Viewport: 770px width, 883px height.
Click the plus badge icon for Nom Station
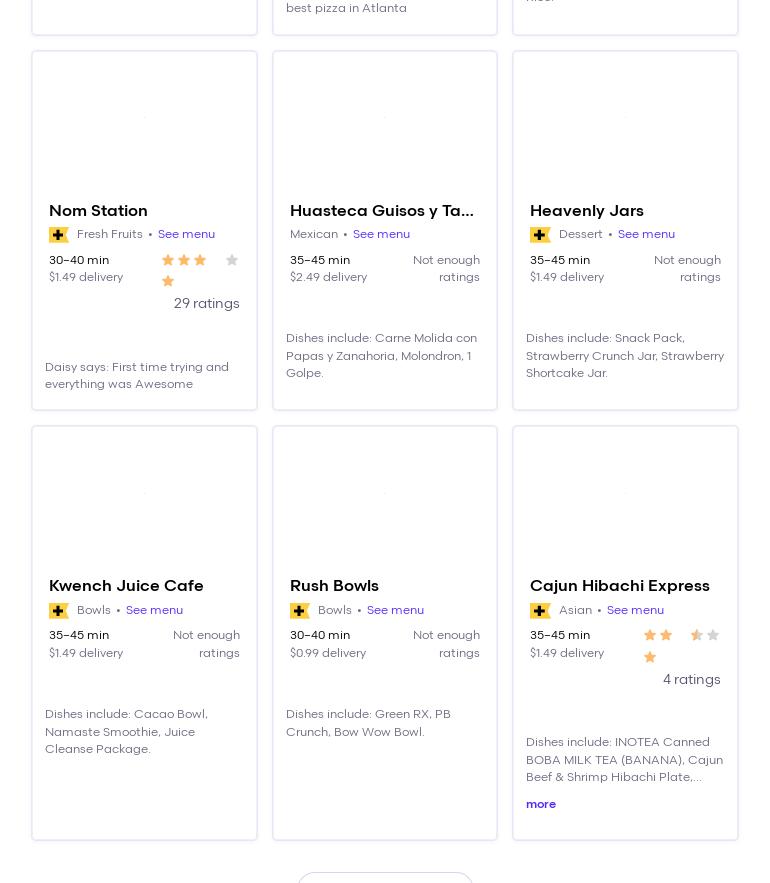59,235
